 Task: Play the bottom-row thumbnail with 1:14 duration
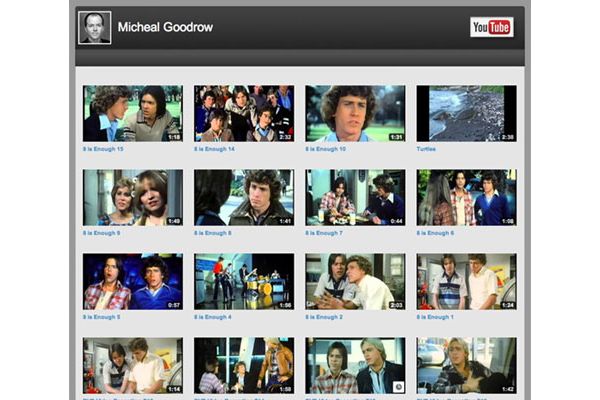tap(133, 366)
